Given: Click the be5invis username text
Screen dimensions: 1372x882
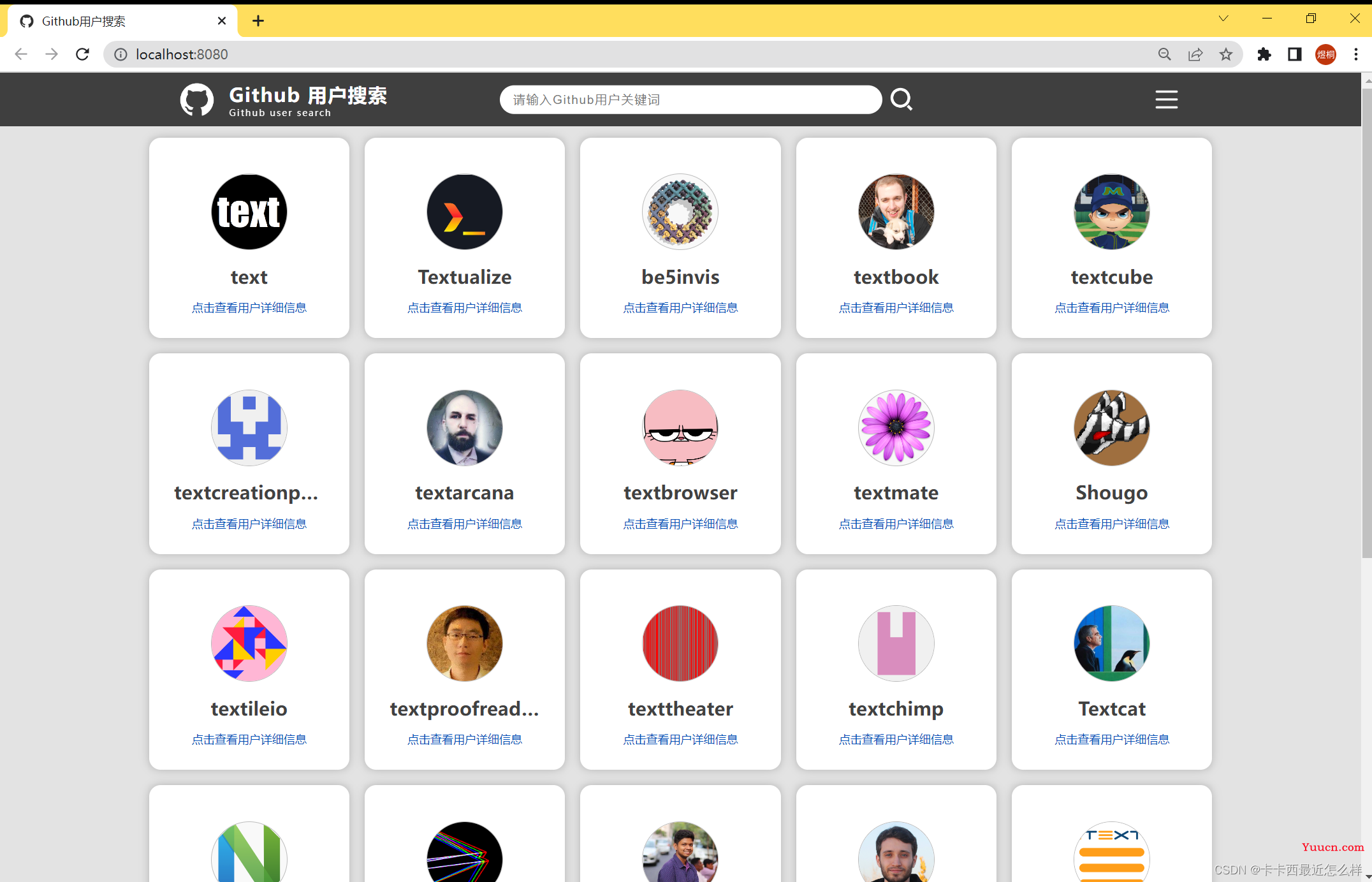Looking at the screenshot, I should coord(680,277).
